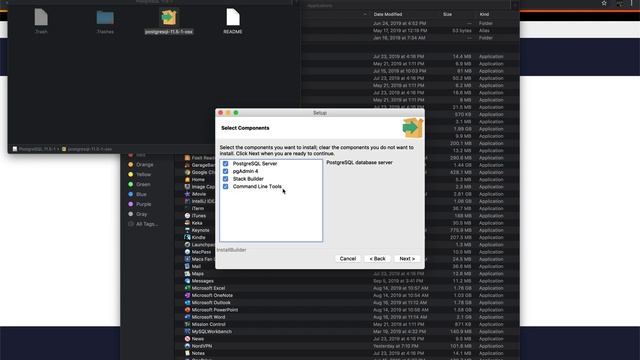
Task: Uncheck the PostgreSQL Server component checkbox
Action: [x=225, y=164]
